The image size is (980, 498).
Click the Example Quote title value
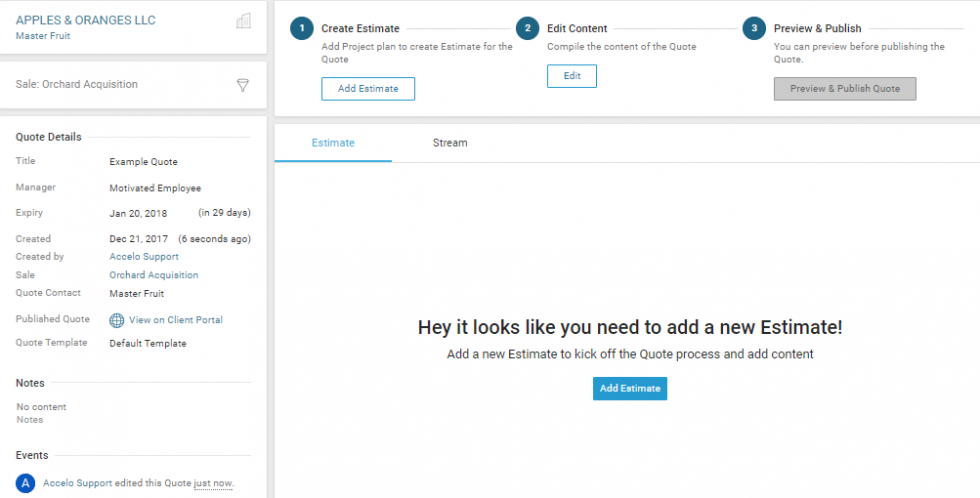pyautogui.click(x=143, y=162)
